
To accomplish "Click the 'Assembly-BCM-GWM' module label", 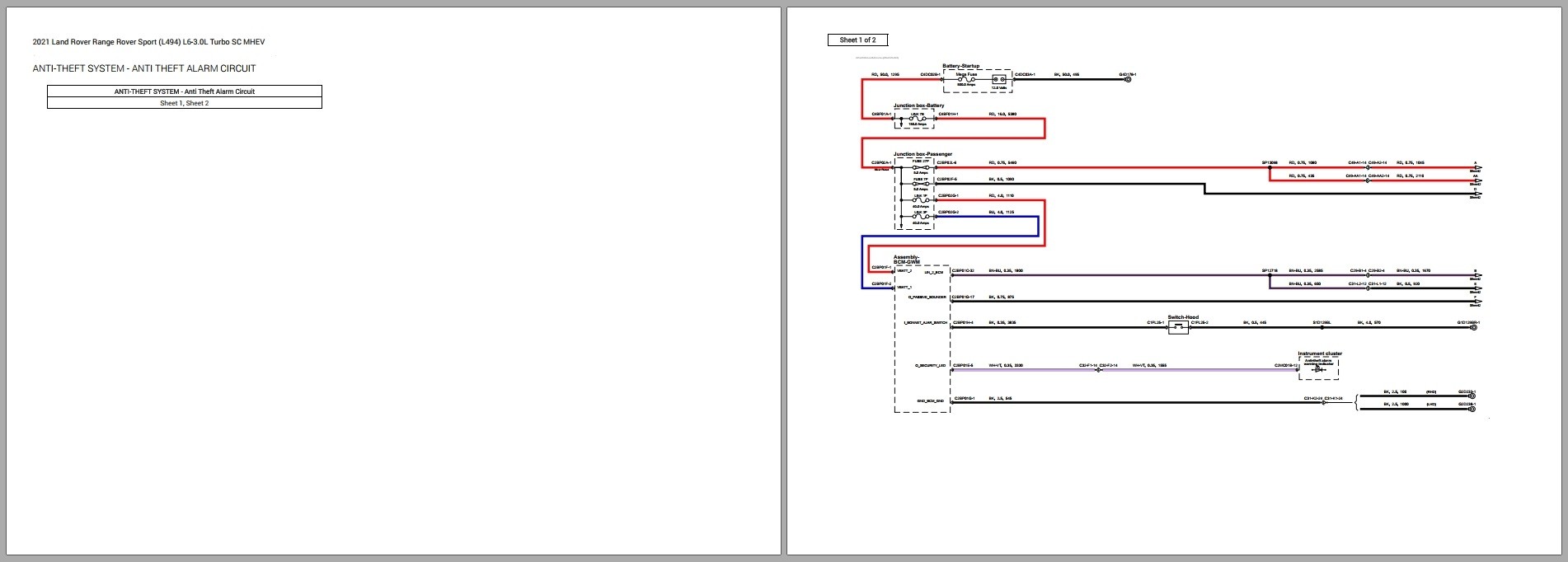I will point(907,260).
